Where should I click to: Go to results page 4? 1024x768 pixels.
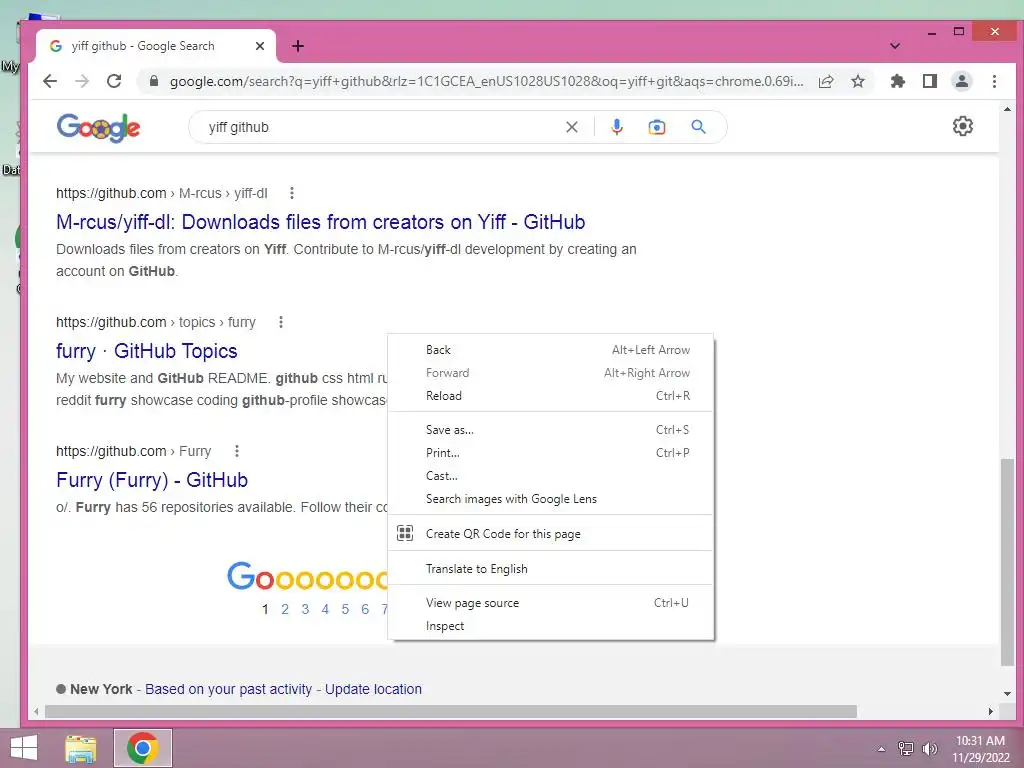click(325, 609)
